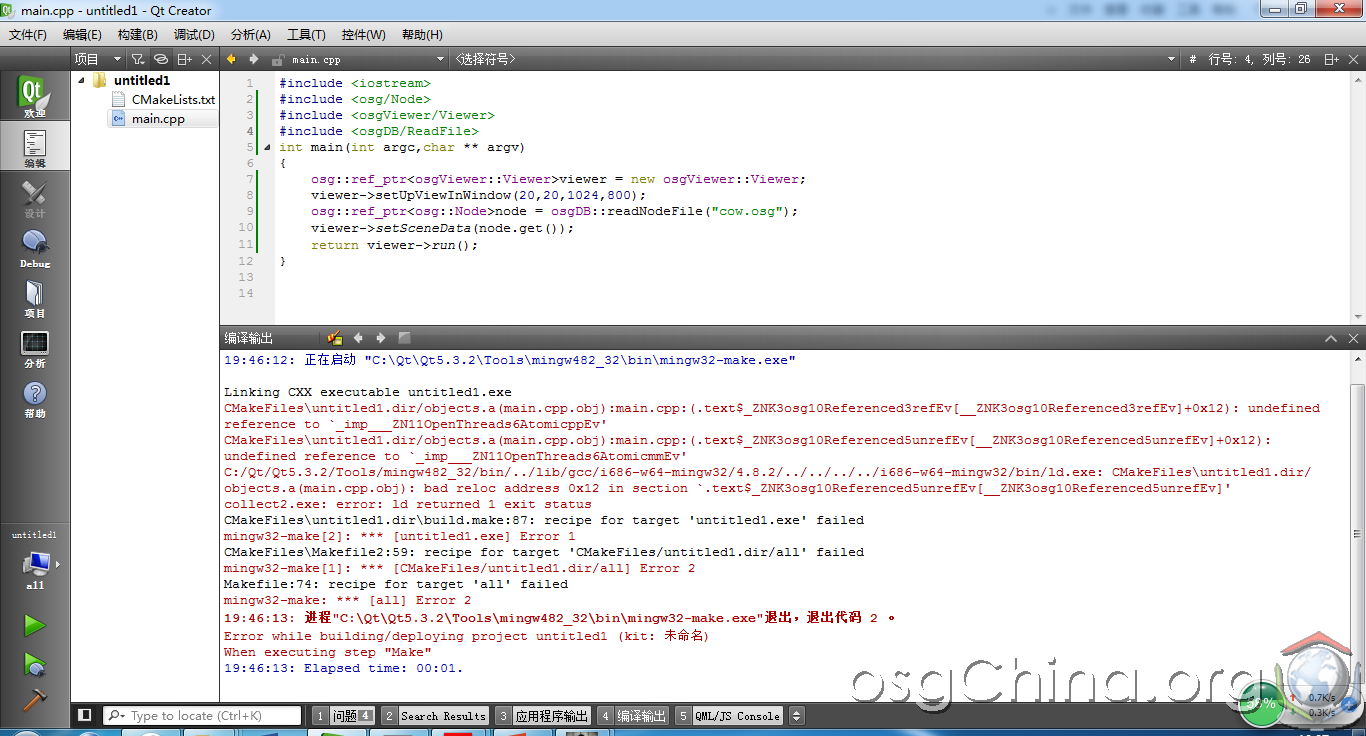Screen dimensions: 1366x736
Task: Open the 控件(W) menu
Action: [364, 34]
